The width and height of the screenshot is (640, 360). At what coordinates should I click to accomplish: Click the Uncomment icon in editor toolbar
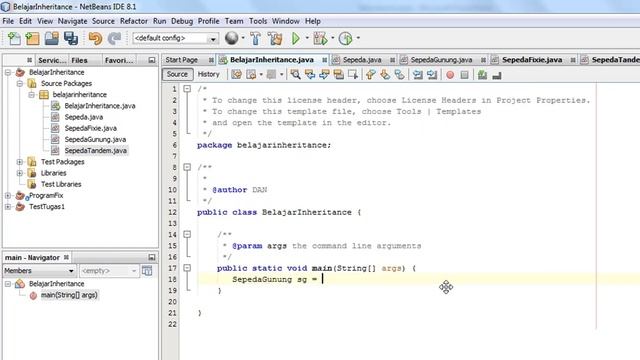[x=497, y=75]
